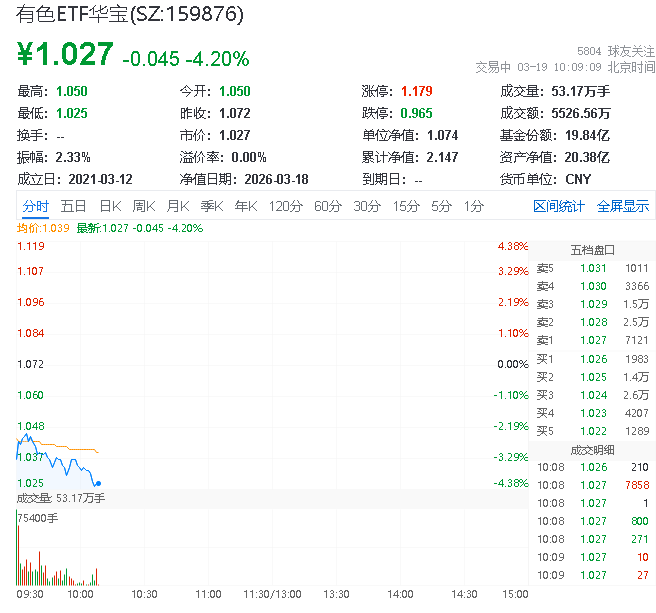This screenshot has width=656, height=613.
Task: Click the 基金份额 value 19.84亿
Action: coord(587,135)
